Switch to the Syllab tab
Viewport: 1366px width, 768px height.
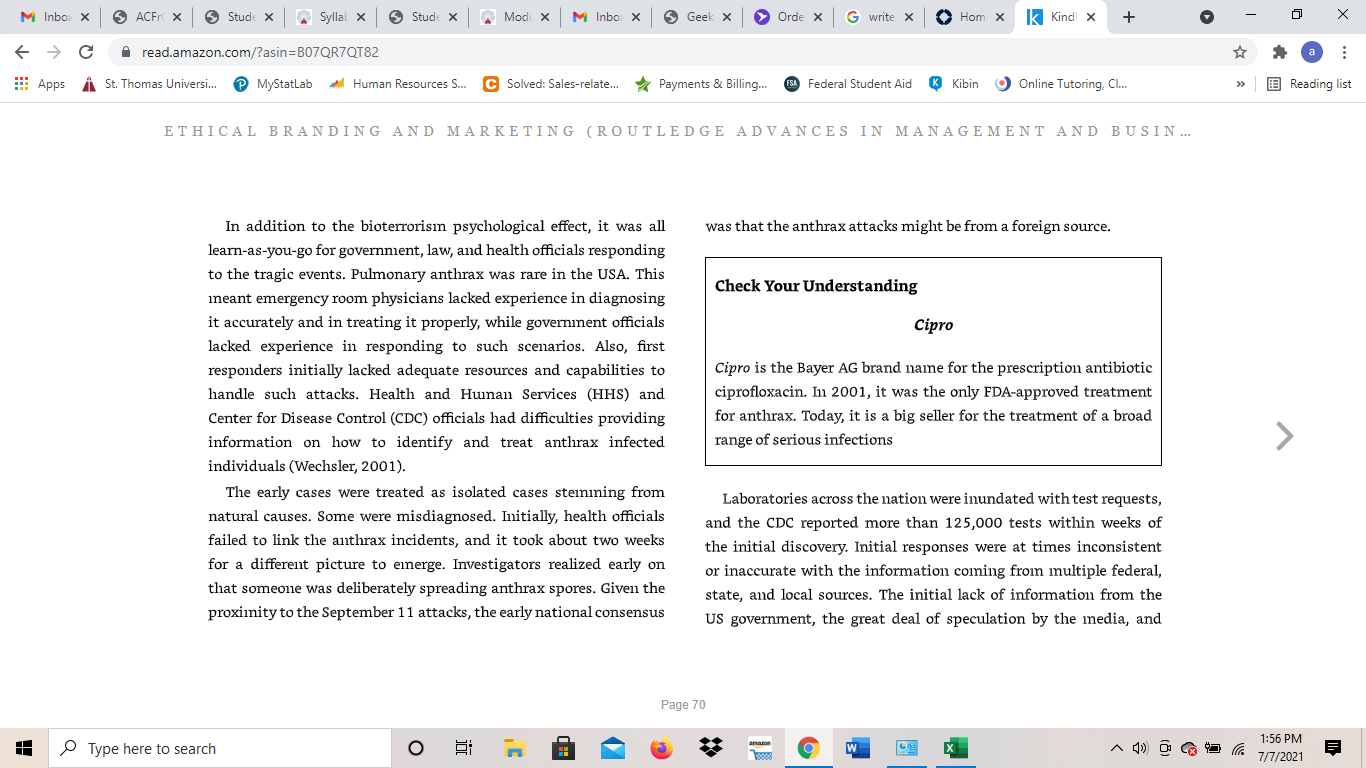(330, 17)
